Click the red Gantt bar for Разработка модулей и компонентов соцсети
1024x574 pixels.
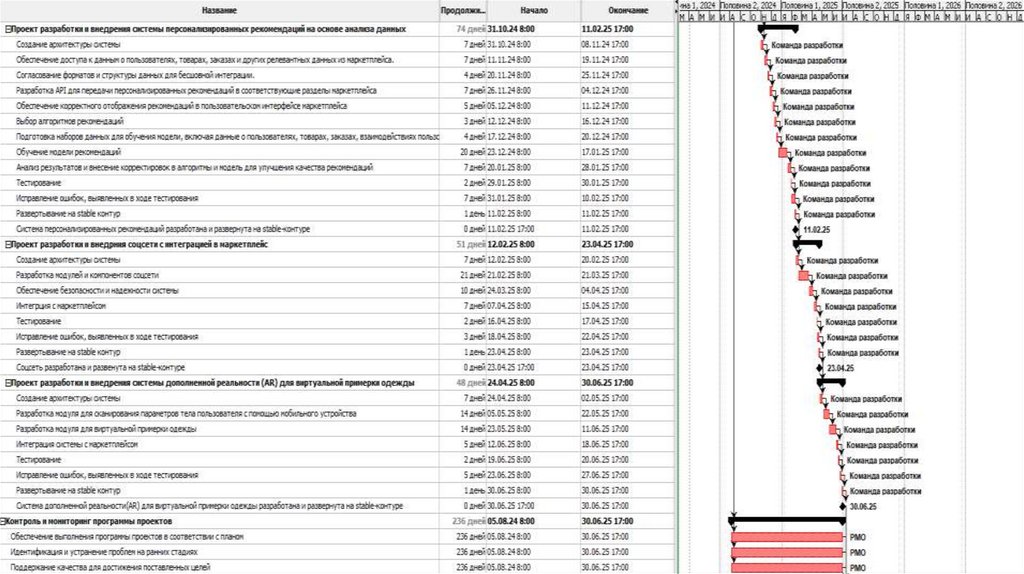click(804, 276)
